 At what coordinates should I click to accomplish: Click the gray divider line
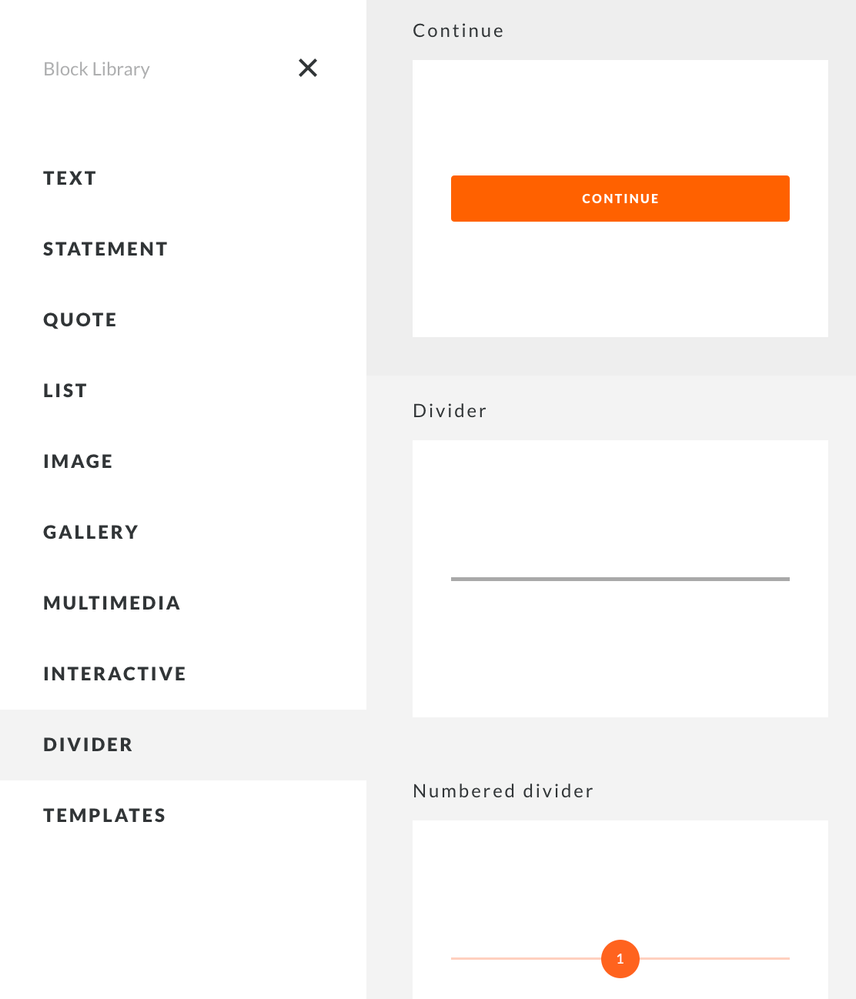pyautogui.click(x=620, y=579)
